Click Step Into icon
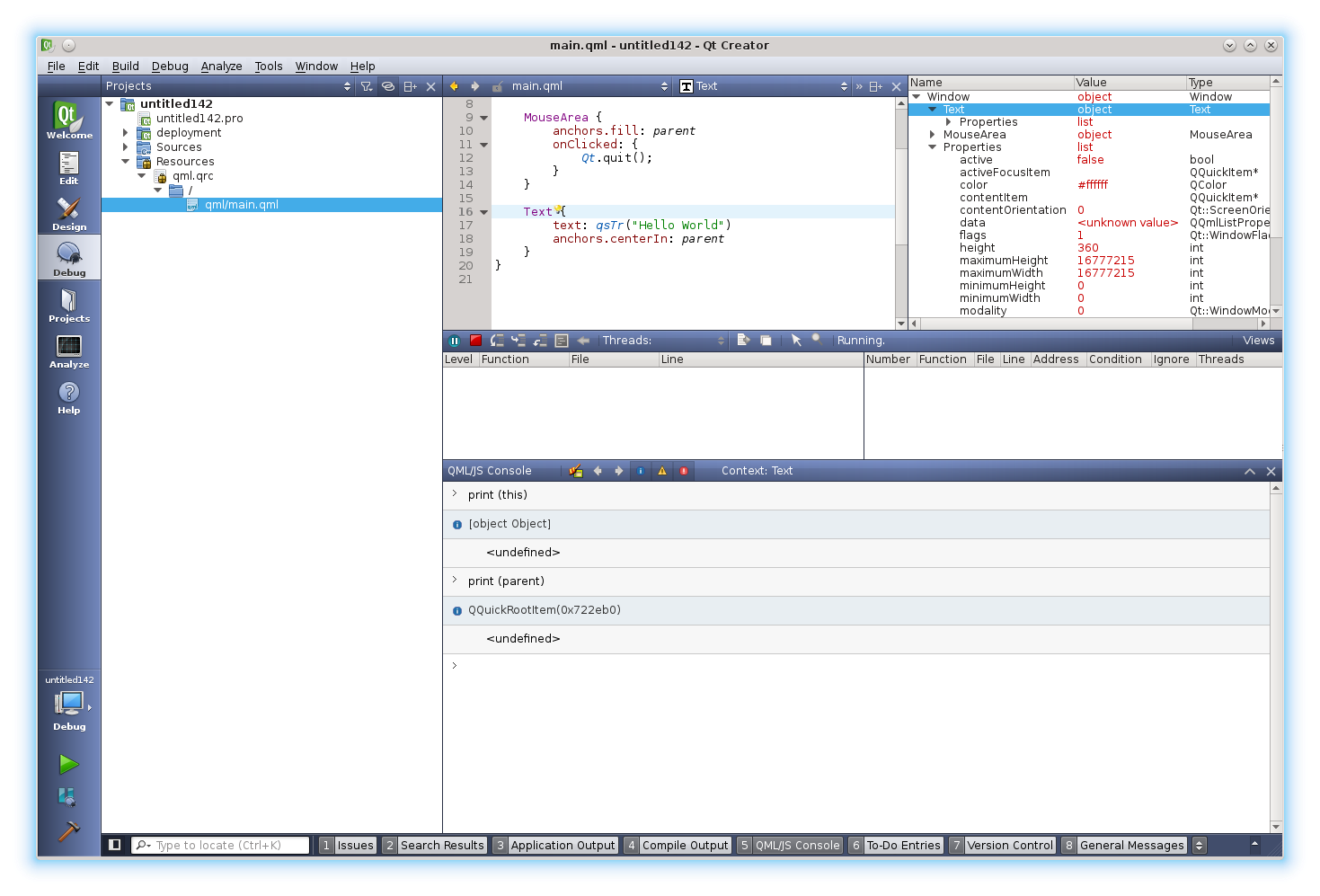This screenshot has width=1320, height=896. 518,341
